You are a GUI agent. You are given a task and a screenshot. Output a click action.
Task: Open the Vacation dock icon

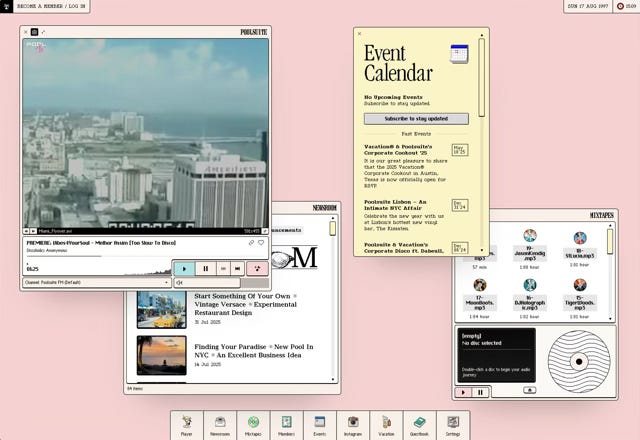[x=386, y=426]
